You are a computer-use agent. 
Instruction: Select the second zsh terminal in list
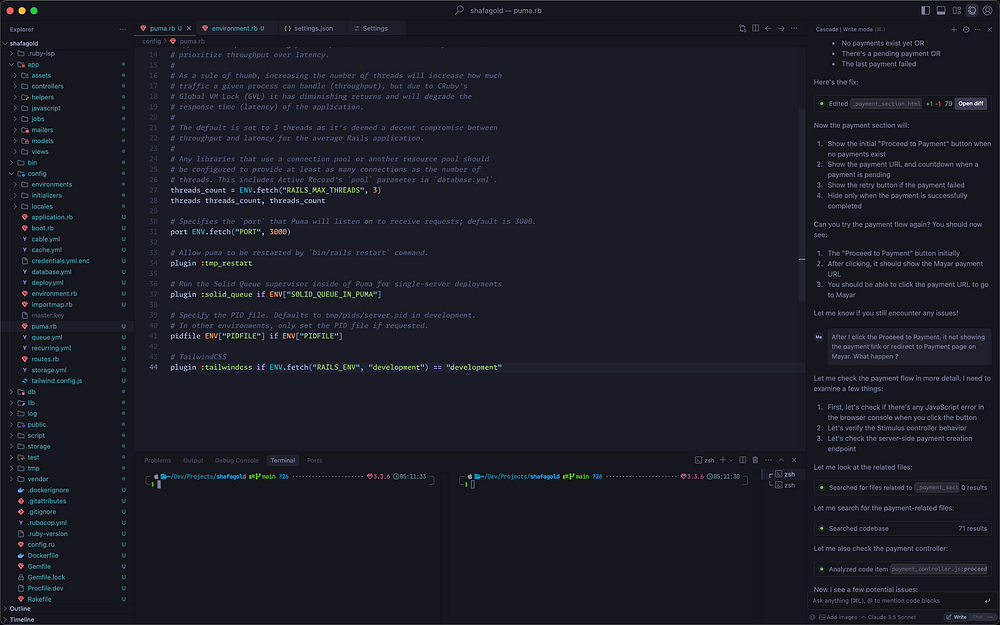(784, 485)
